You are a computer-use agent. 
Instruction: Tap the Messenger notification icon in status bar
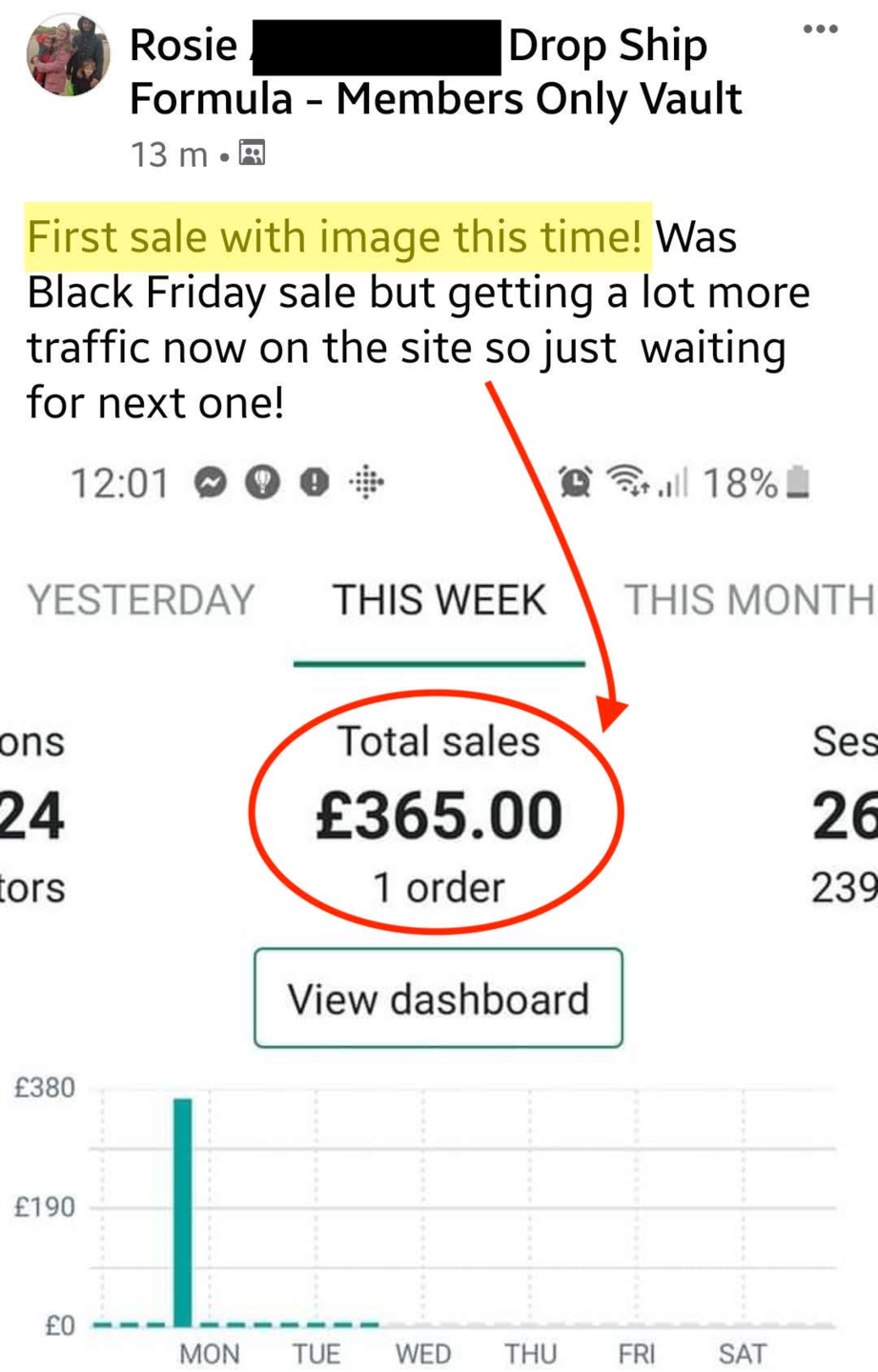[211, 483]
